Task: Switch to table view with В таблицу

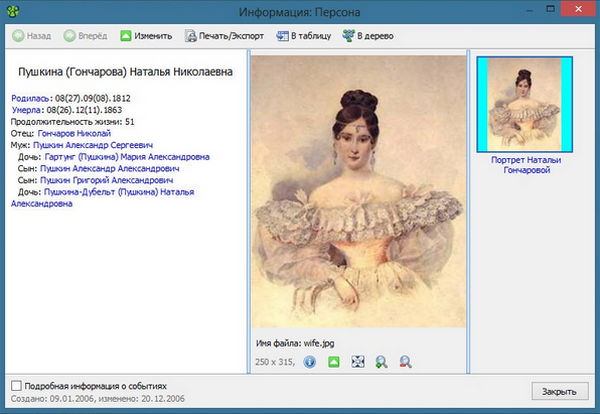Action: tap(303, 37)
